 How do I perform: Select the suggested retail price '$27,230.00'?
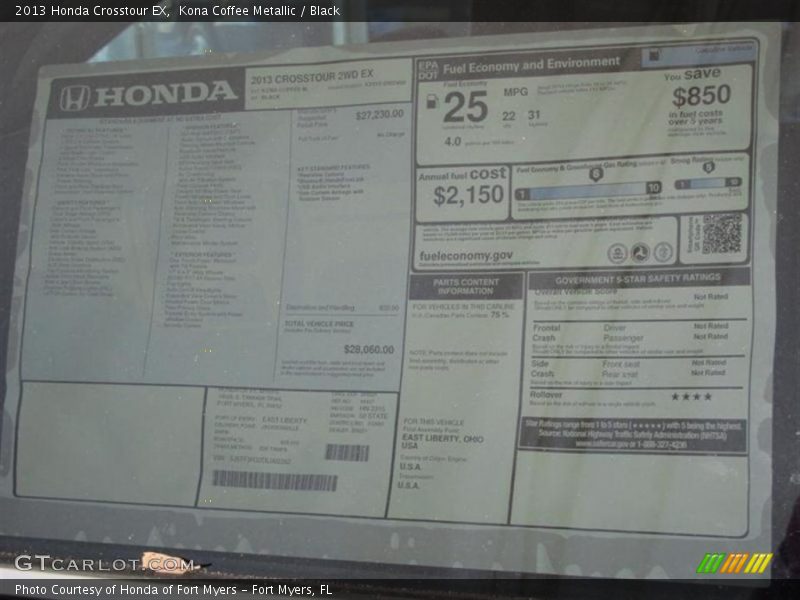(380, 115)
